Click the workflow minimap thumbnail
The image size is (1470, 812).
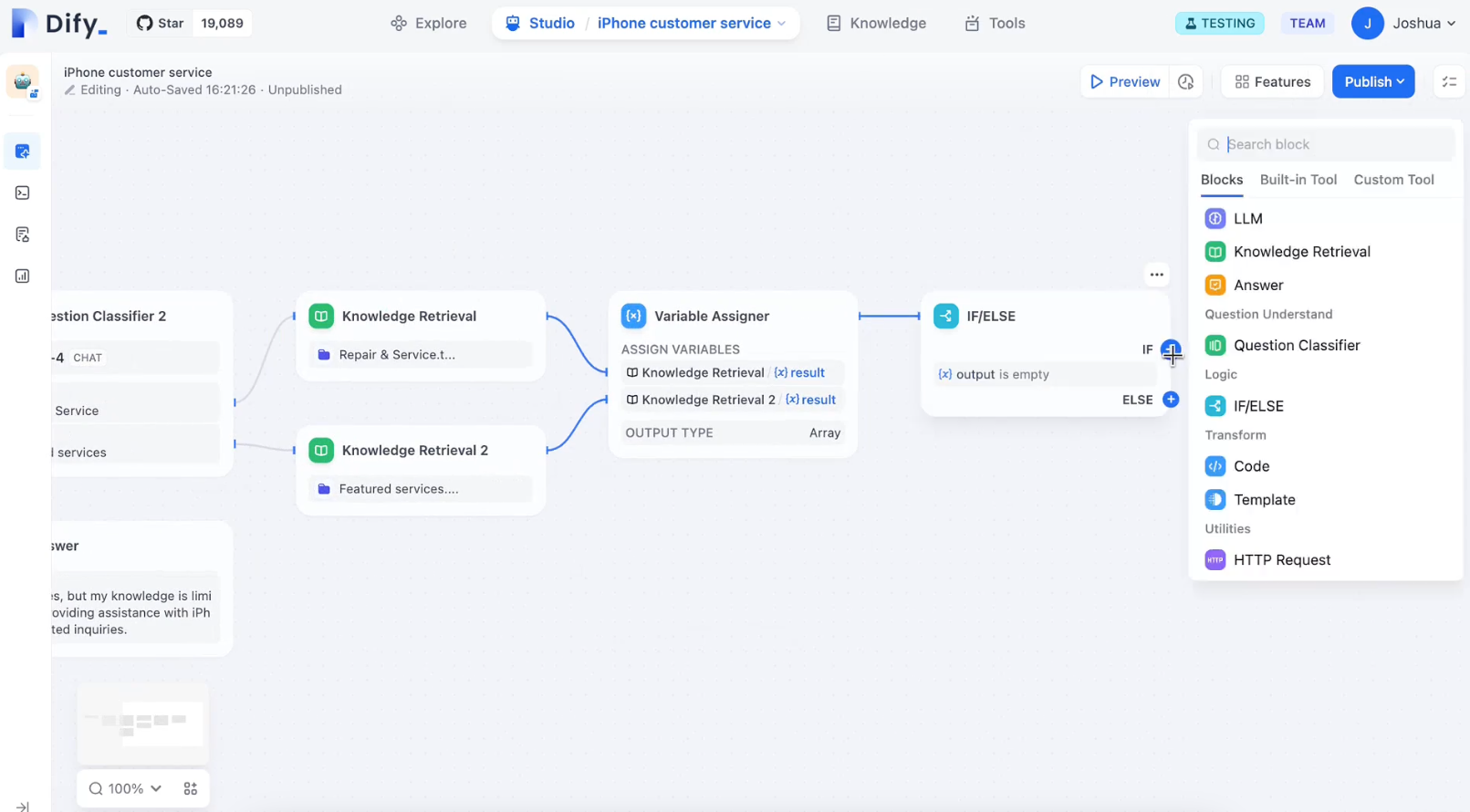143,723
